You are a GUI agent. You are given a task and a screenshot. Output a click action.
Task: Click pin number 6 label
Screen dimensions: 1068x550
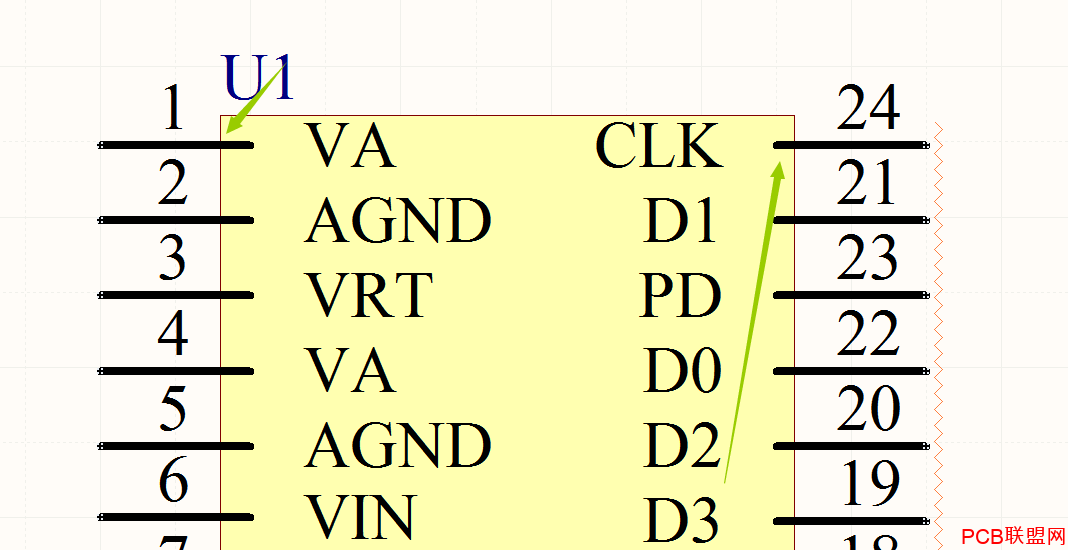pos(173,480)
